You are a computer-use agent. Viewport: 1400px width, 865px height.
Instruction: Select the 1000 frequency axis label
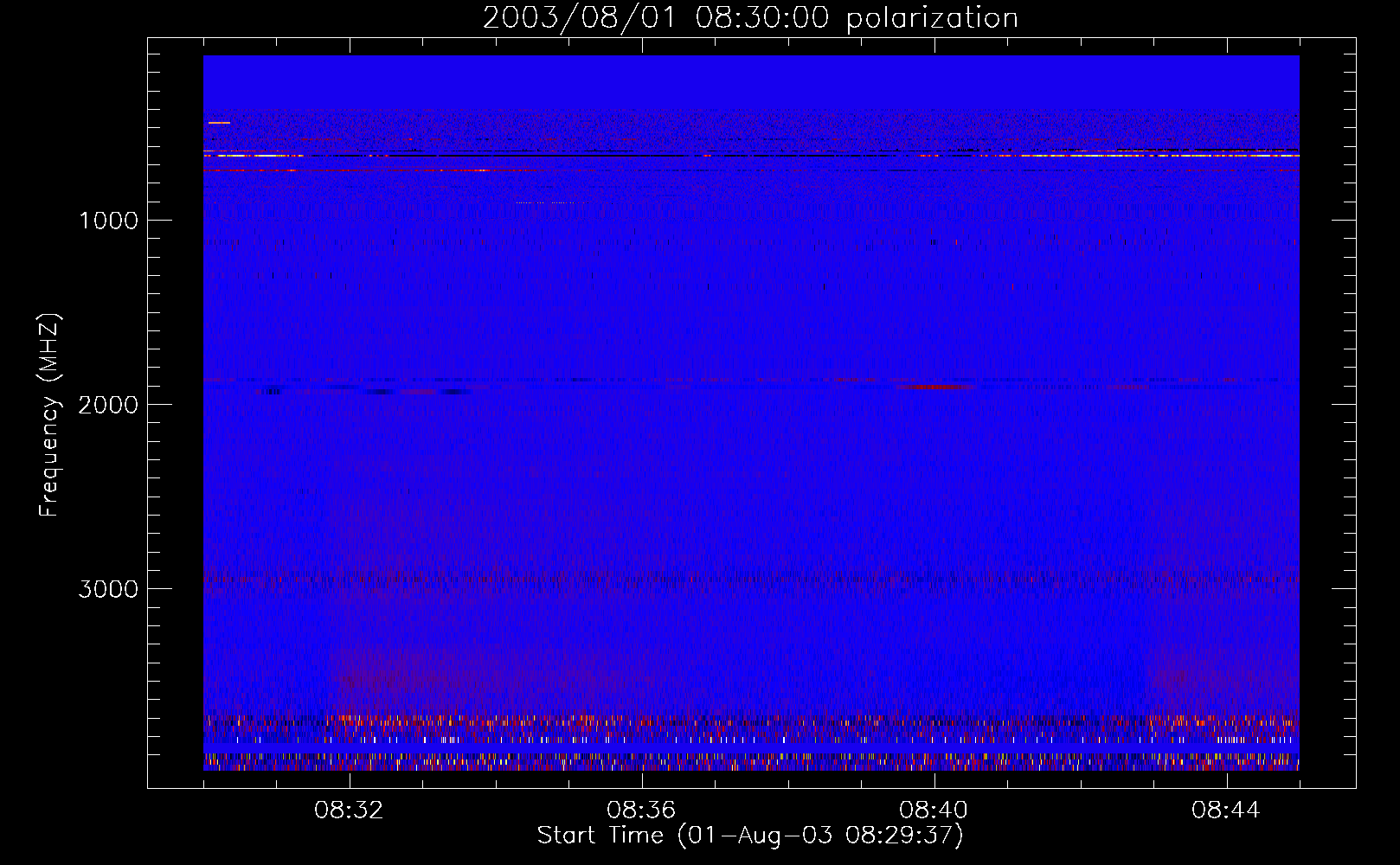(x=108, y=221)
